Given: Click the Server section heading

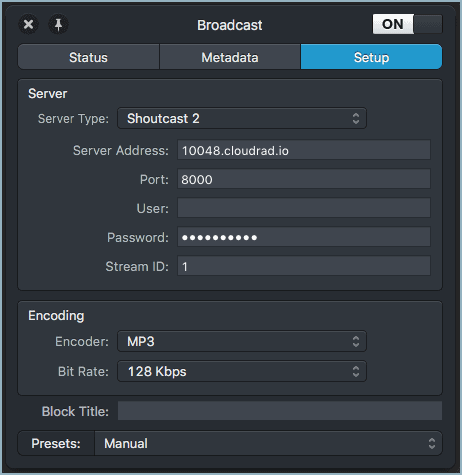Looking at the screenshot, I should [x=48, y=94].
